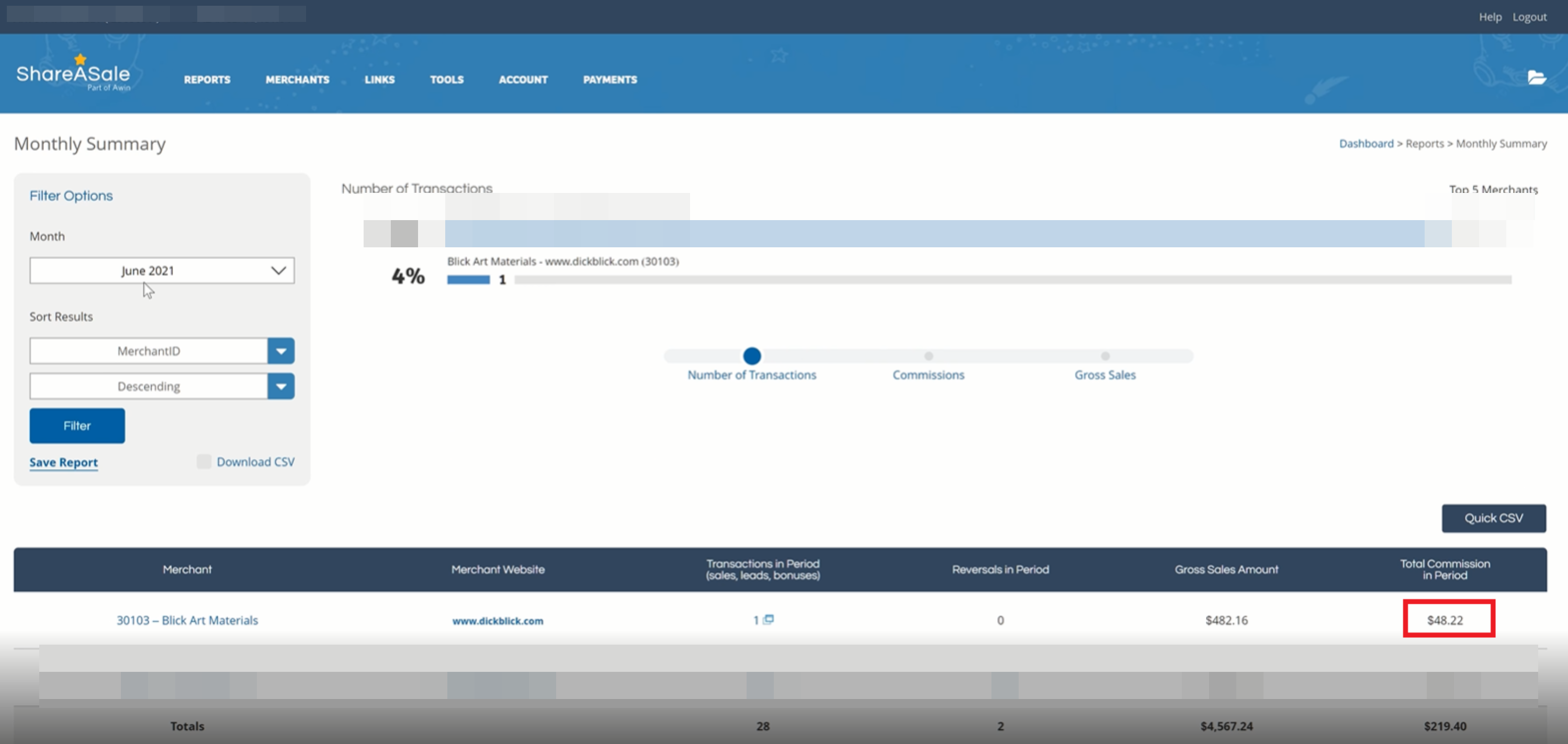Open the TOOLS menu
The image size is (1568, 744).
coord(447,79)
